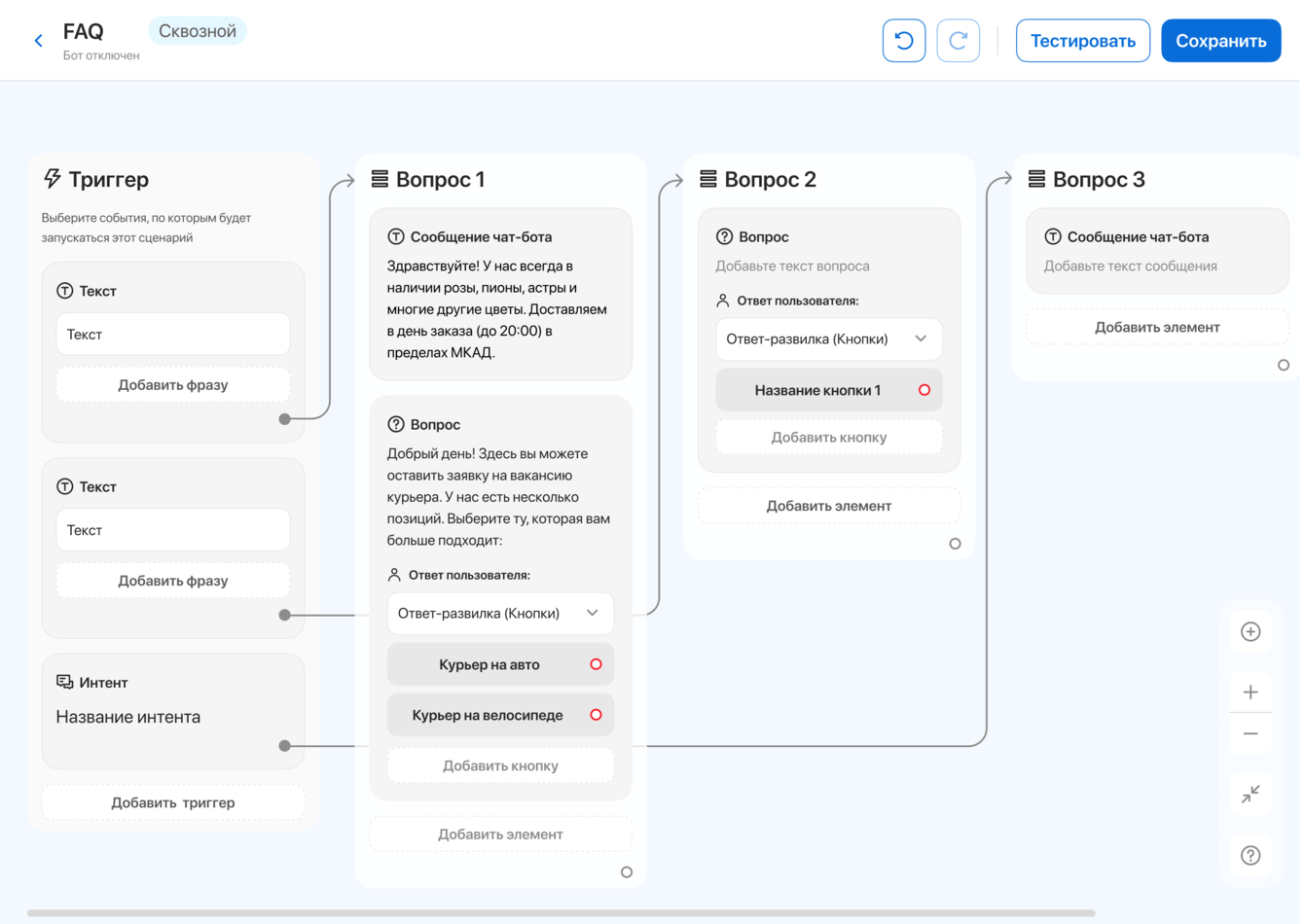Click the add node plus-circle icon

click(1250, 632)
